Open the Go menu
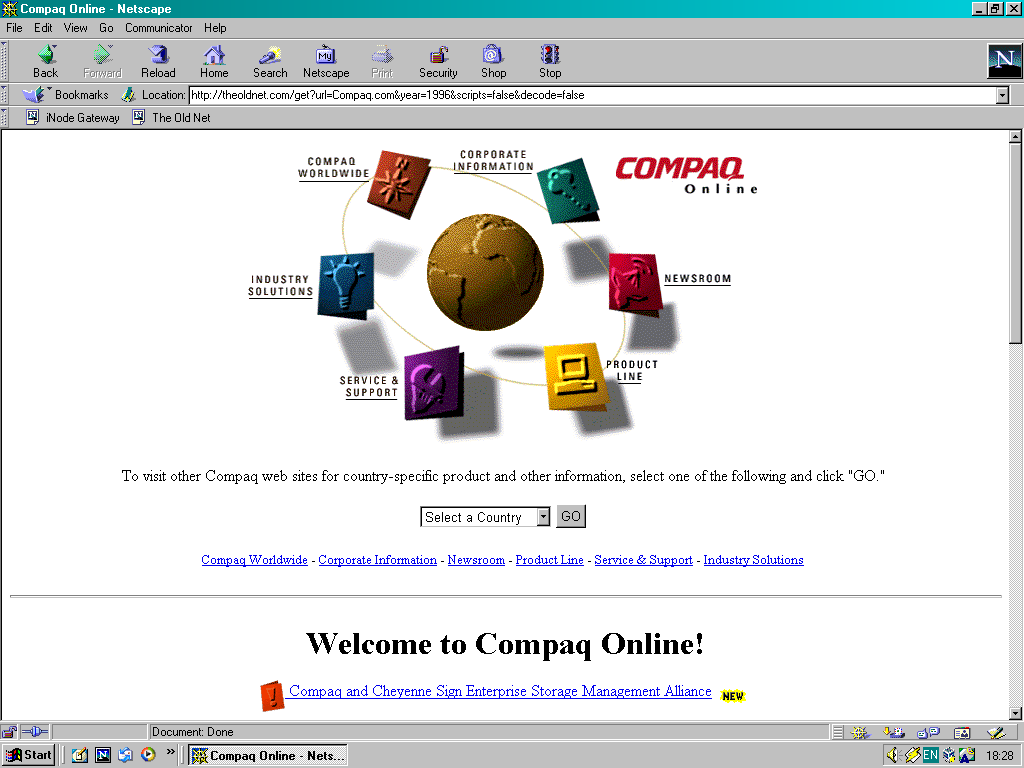Image resolution: width=1024 pixels, height=768 pixels. coord(106,28)
